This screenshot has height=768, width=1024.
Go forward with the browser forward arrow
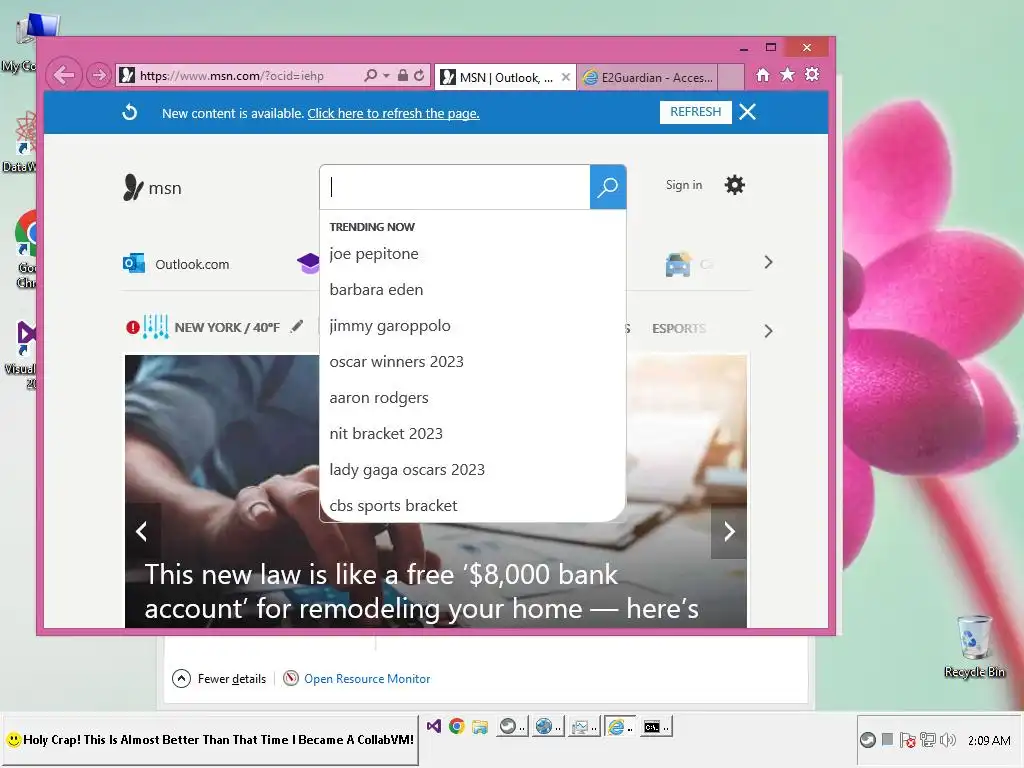click(x=99, y=76)
